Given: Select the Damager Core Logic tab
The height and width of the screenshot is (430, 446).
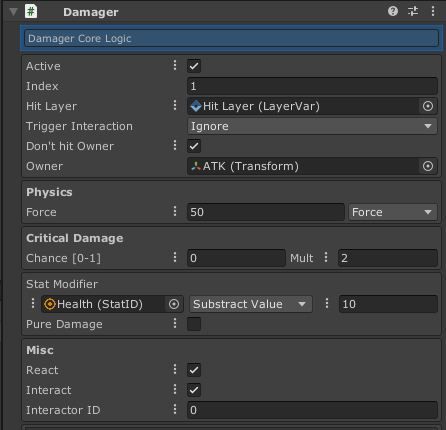Looking at the screenshot, I should tap(231, 38).
